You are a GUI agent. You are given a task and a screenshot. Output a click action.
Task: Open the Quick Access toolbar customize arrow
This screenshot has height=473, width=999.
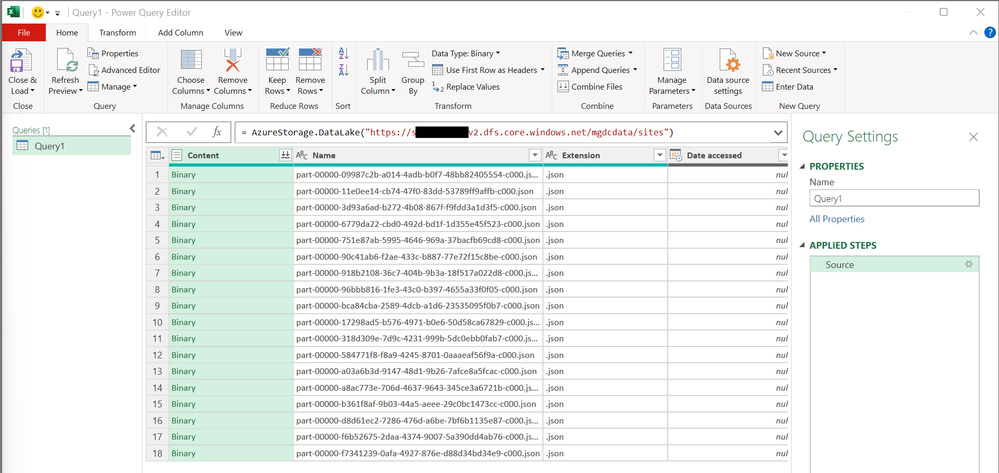pos(57,13)
